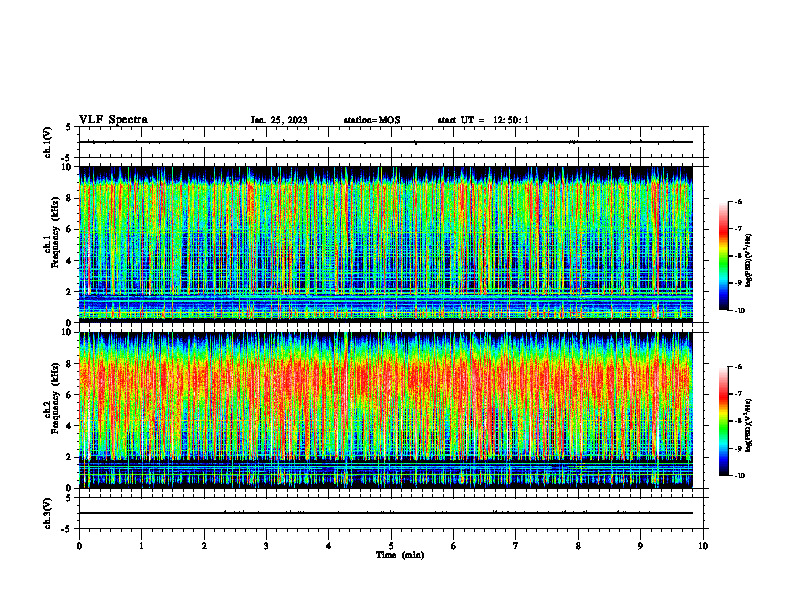Image resolution: width=792 pixels, height=612 pixels.
Task: Select the time-axis tick label "5"
Action: 391,546
